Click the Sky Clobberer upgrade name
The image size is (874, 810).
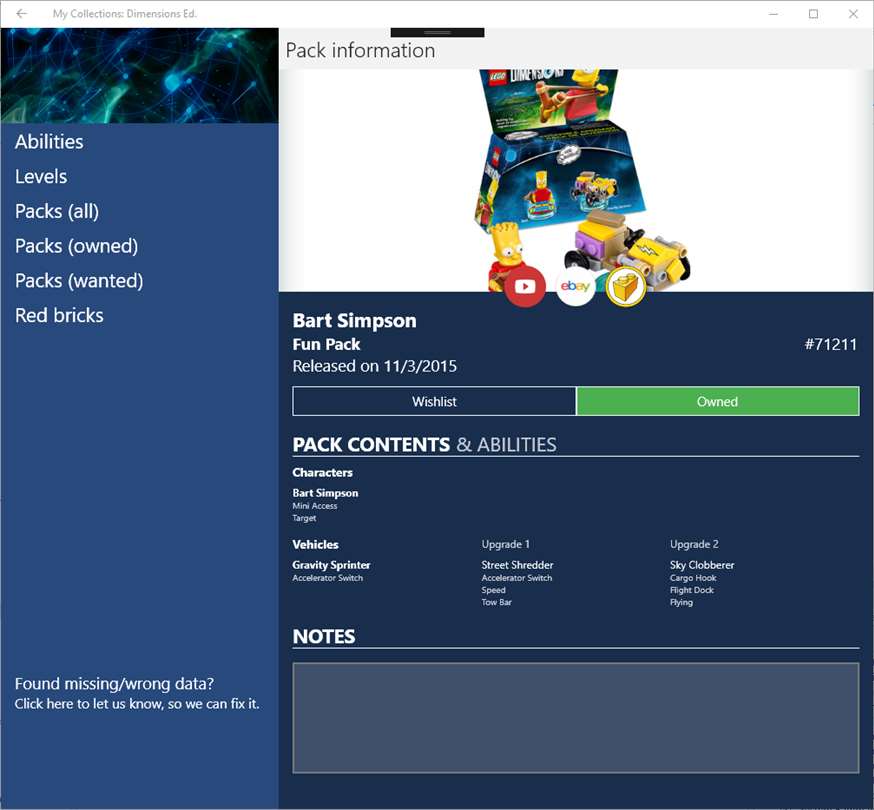[x=702, y=565]
